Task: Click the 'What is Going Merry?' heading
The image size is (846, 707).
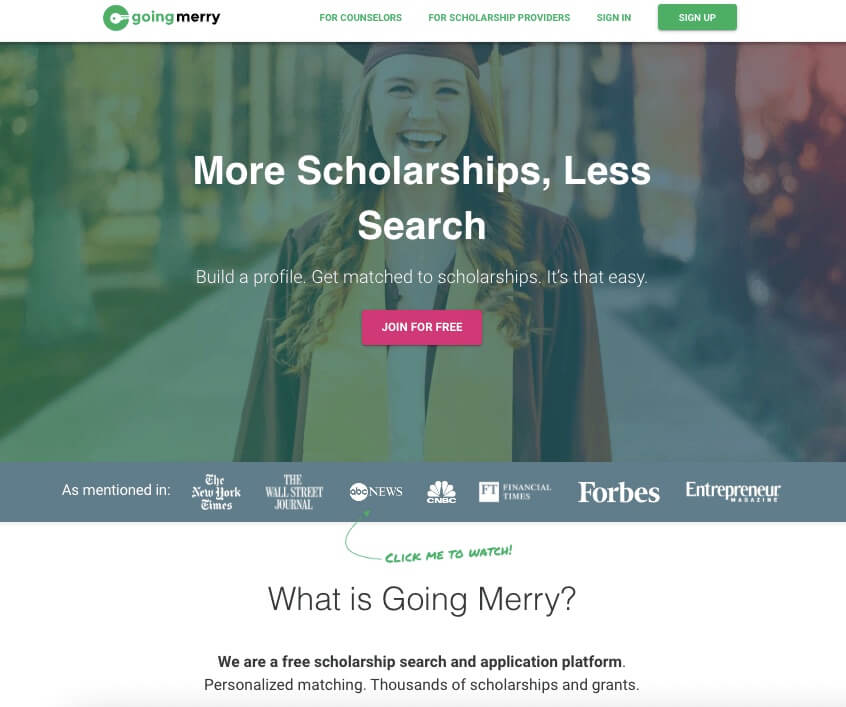Action: (x=422, y=599)
